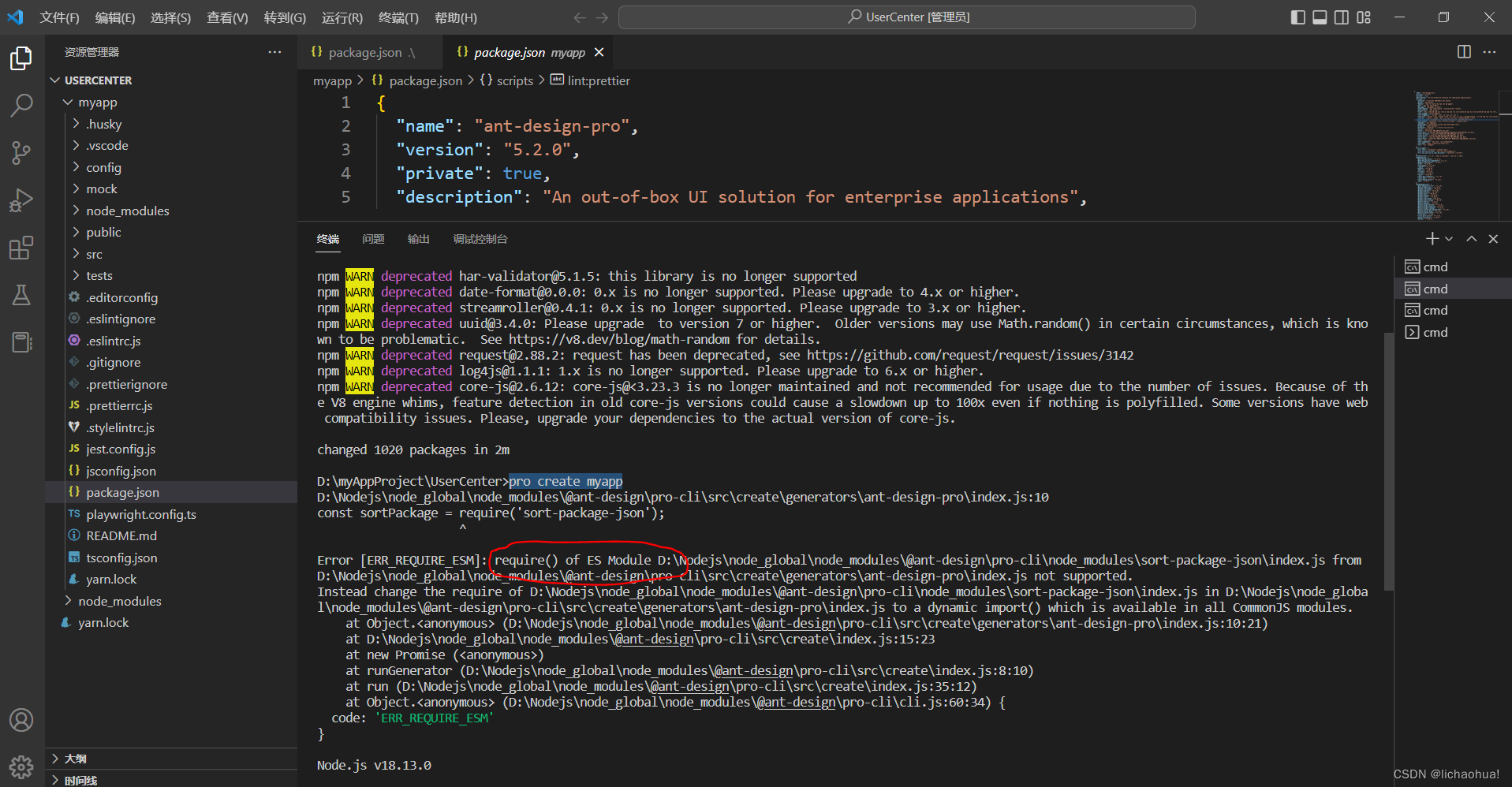Open the tsconfig.json file
This screenshot has height=787, width=1512.
click(x=171, y=558)
